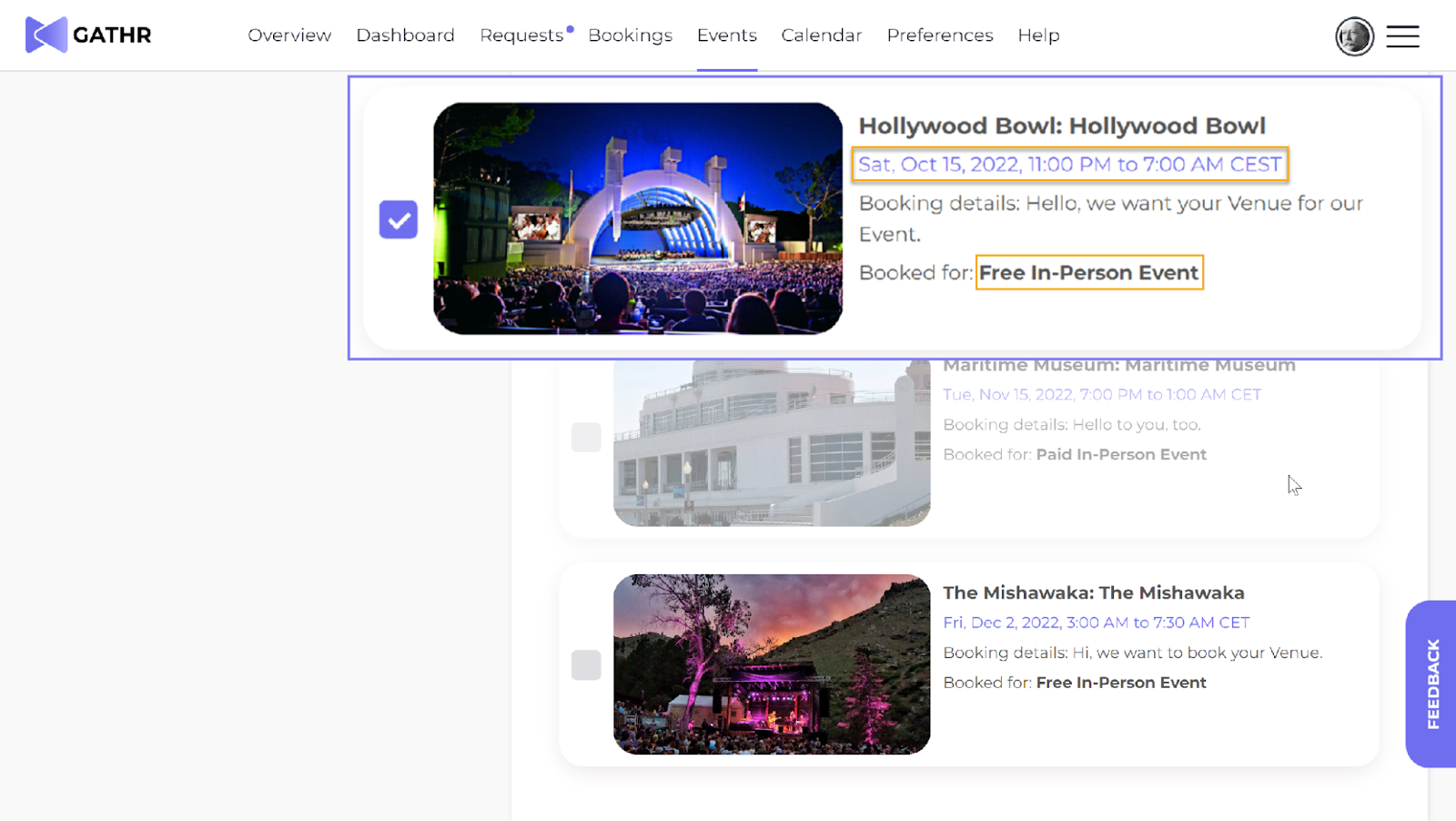1456x821 pixels.
Task: Click the Tue, Nov 15, 2022 date link
Action: tap(1102, 394)
